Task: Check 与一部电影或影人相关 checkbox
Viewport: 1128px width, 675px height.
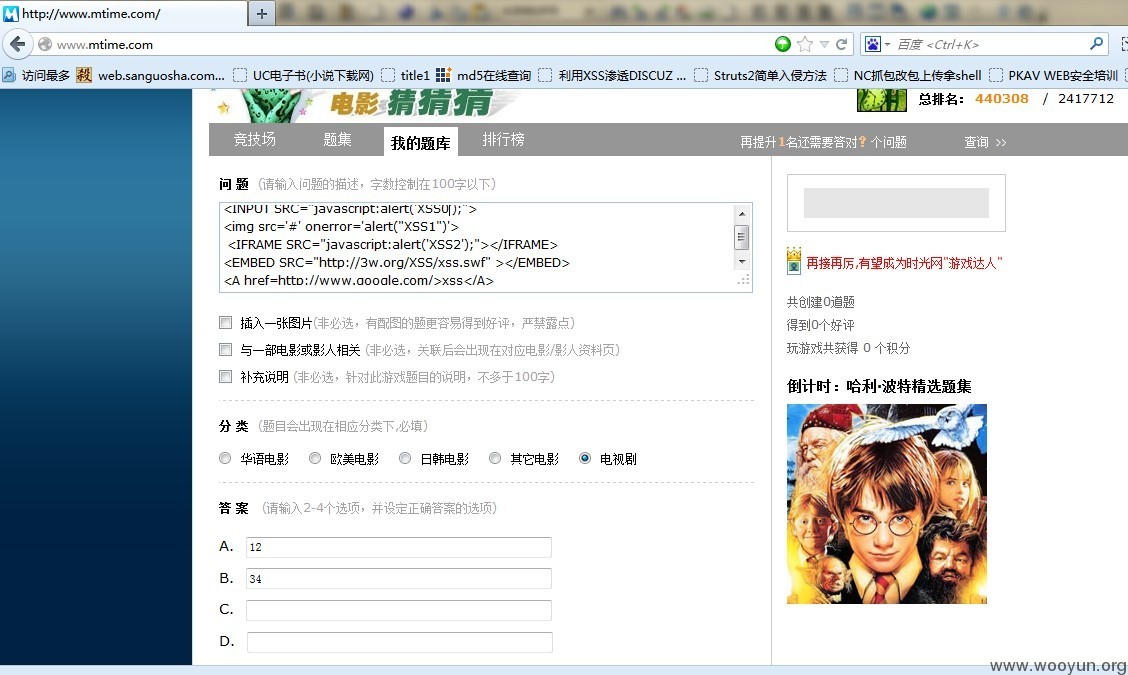Action: 225,350
